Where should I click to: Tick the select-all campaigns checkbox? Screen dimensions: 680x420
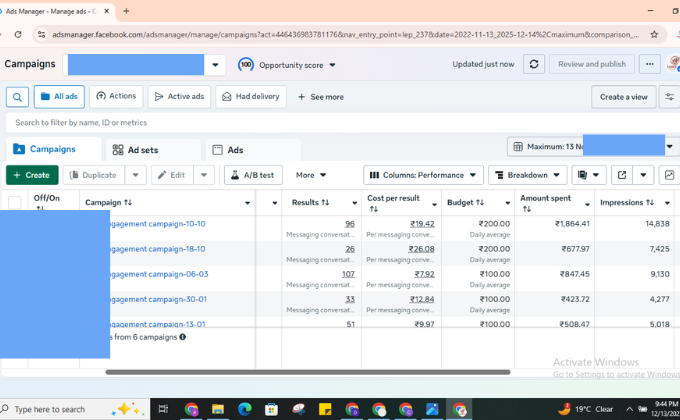click(x=14, y=203)
